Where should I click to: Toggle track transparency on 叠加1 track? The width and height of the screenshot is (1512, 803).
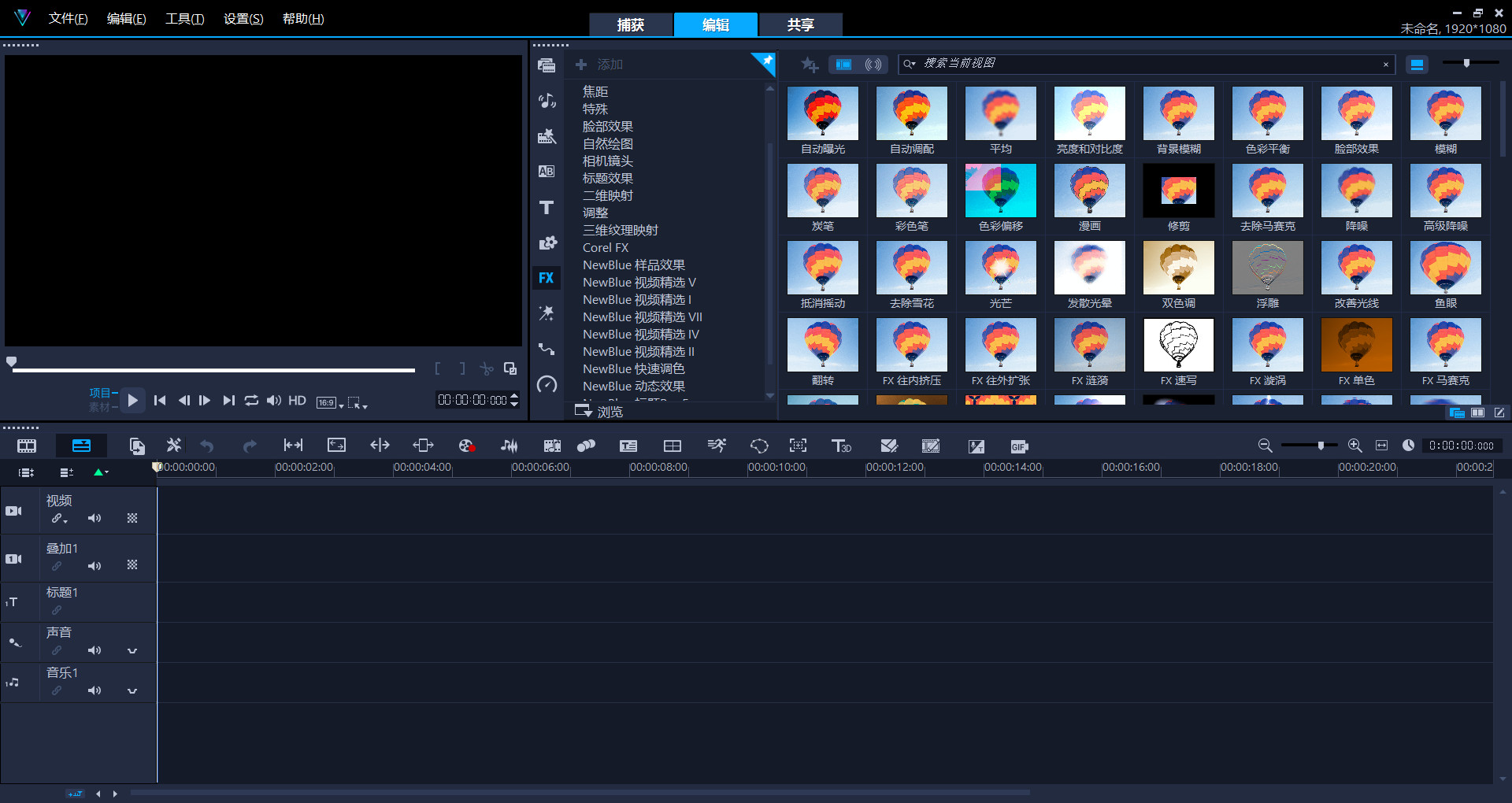(132, 565)
